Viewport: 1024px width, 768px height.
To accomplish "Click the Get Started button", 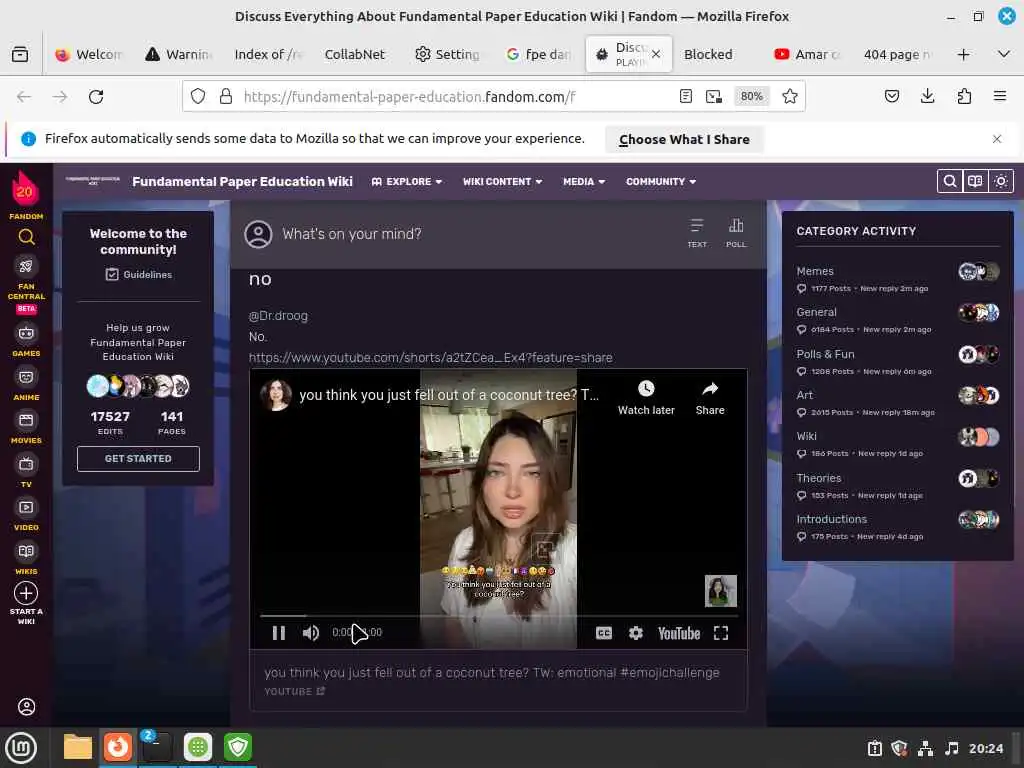I will 138,458.
